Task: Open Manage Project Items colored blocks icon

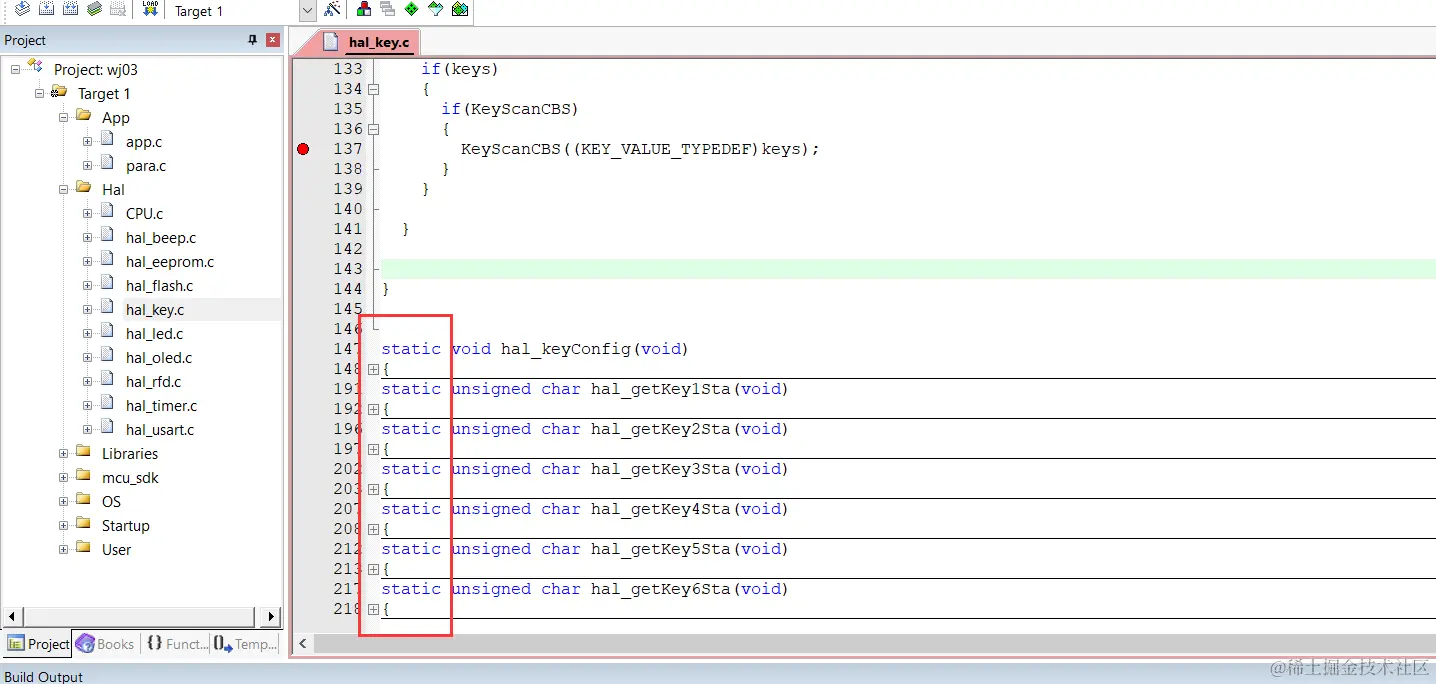Action: tap(364, 9)
